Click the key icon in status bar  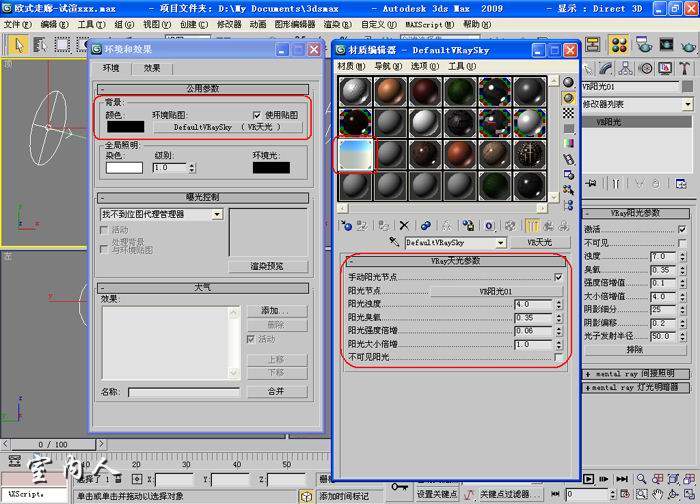click(401, 488)
